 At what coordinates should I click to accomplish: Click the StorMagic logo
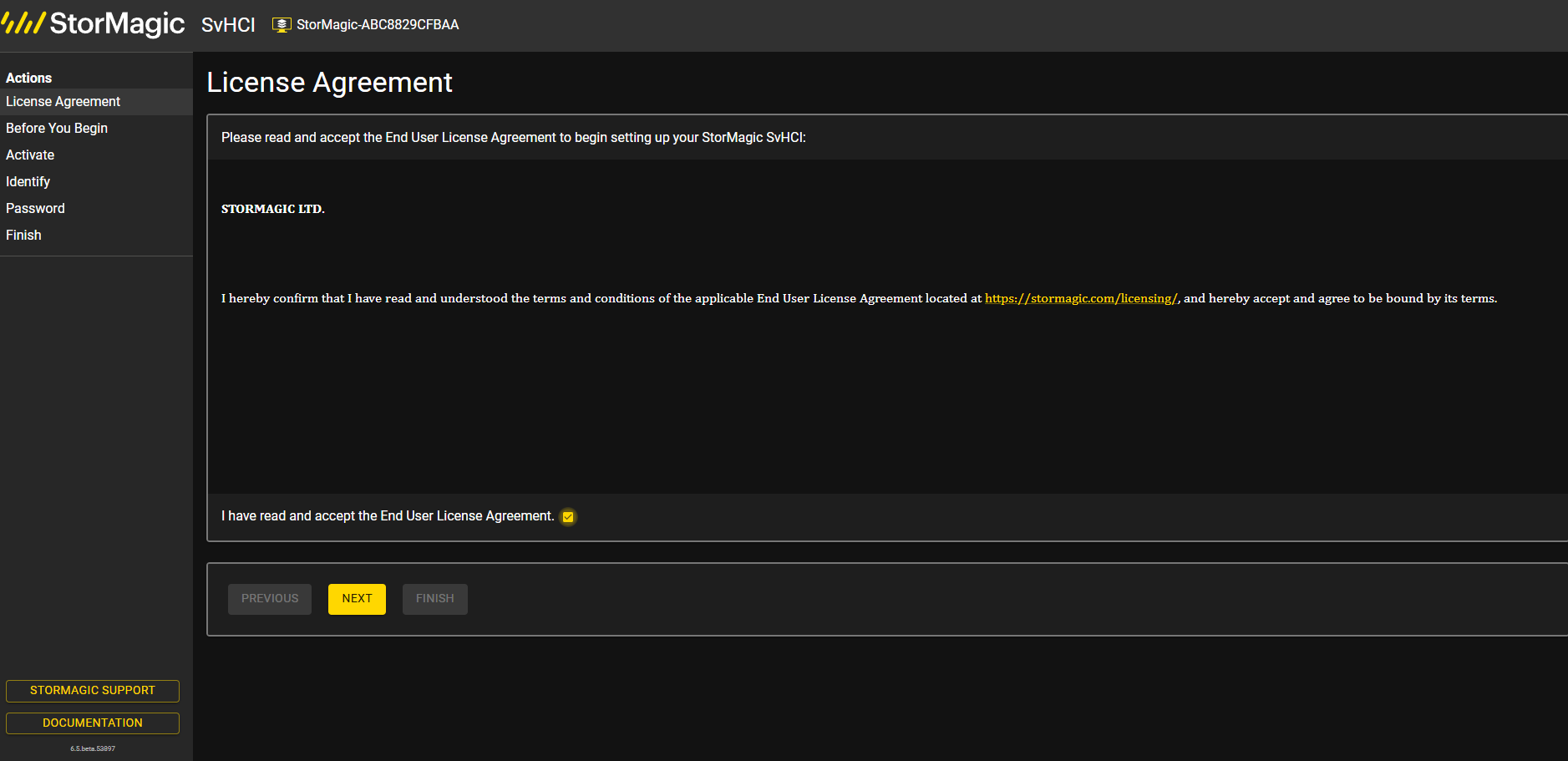[x=93, y=23]
